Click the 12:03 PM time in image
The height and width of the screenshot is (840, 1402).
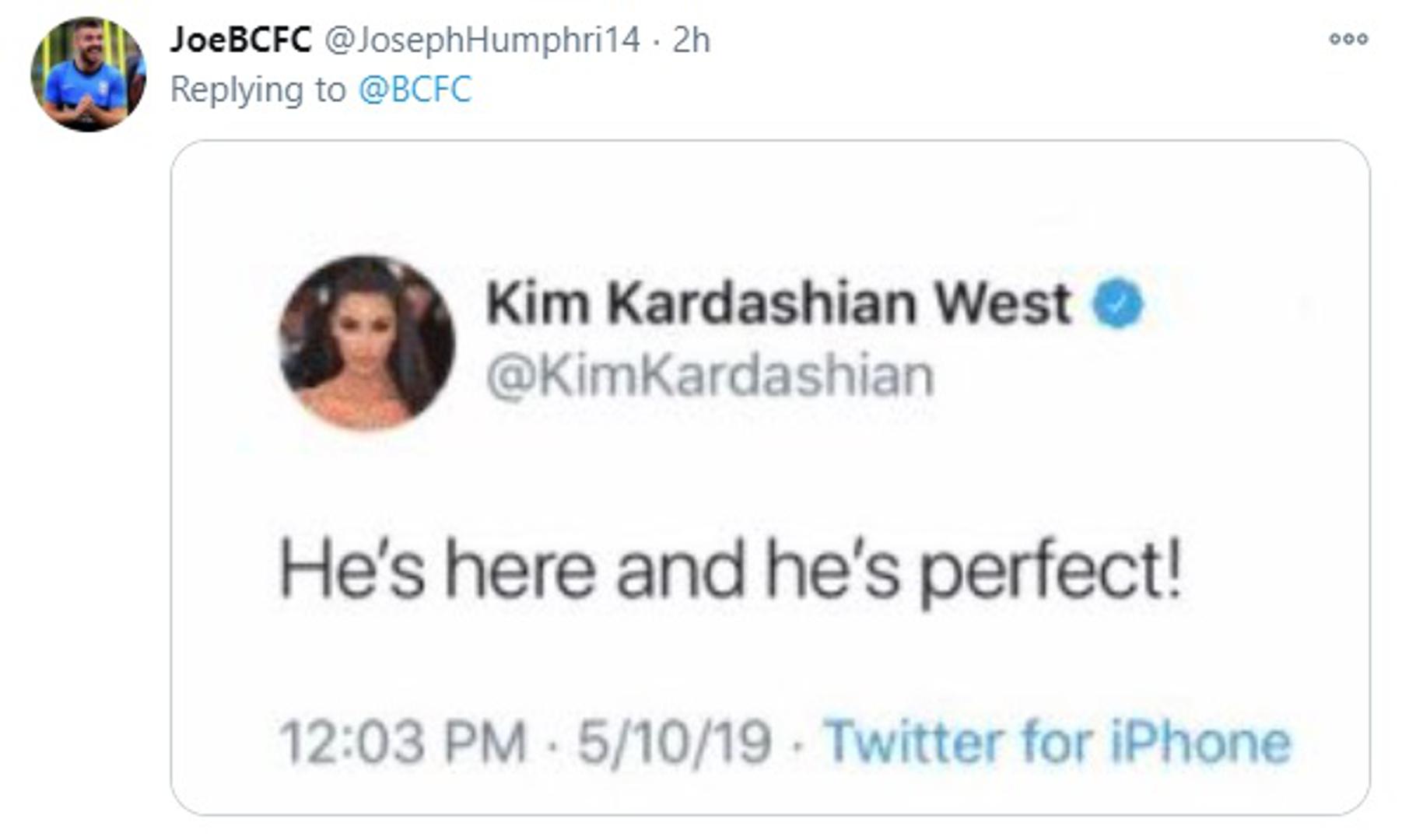(x=403, y=742)
